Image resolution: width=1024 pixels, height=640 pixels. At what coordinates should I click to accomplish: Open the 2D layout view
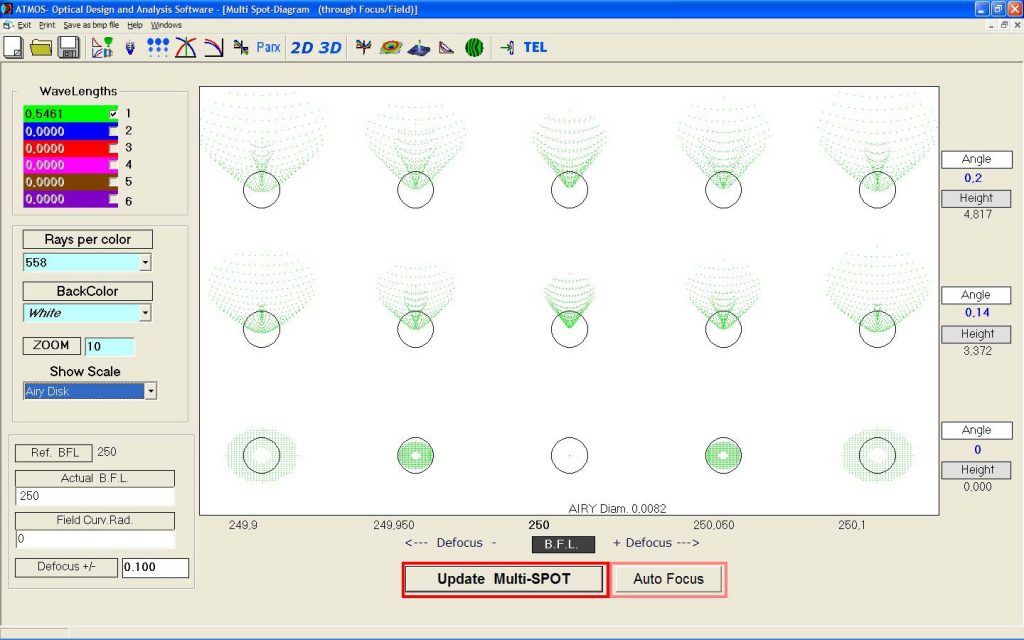301,47
